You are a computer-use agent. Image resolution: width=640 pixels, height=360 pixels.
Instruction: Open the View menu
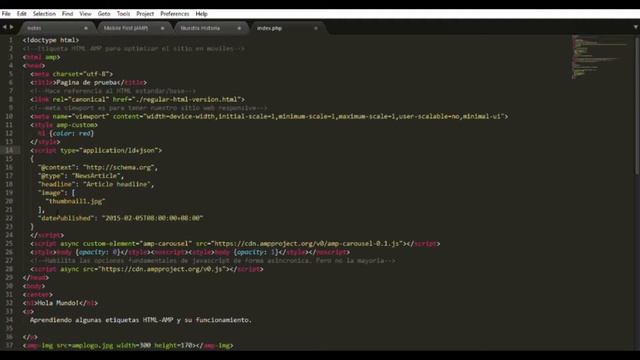pyautogui.click(x=85, y=14)
